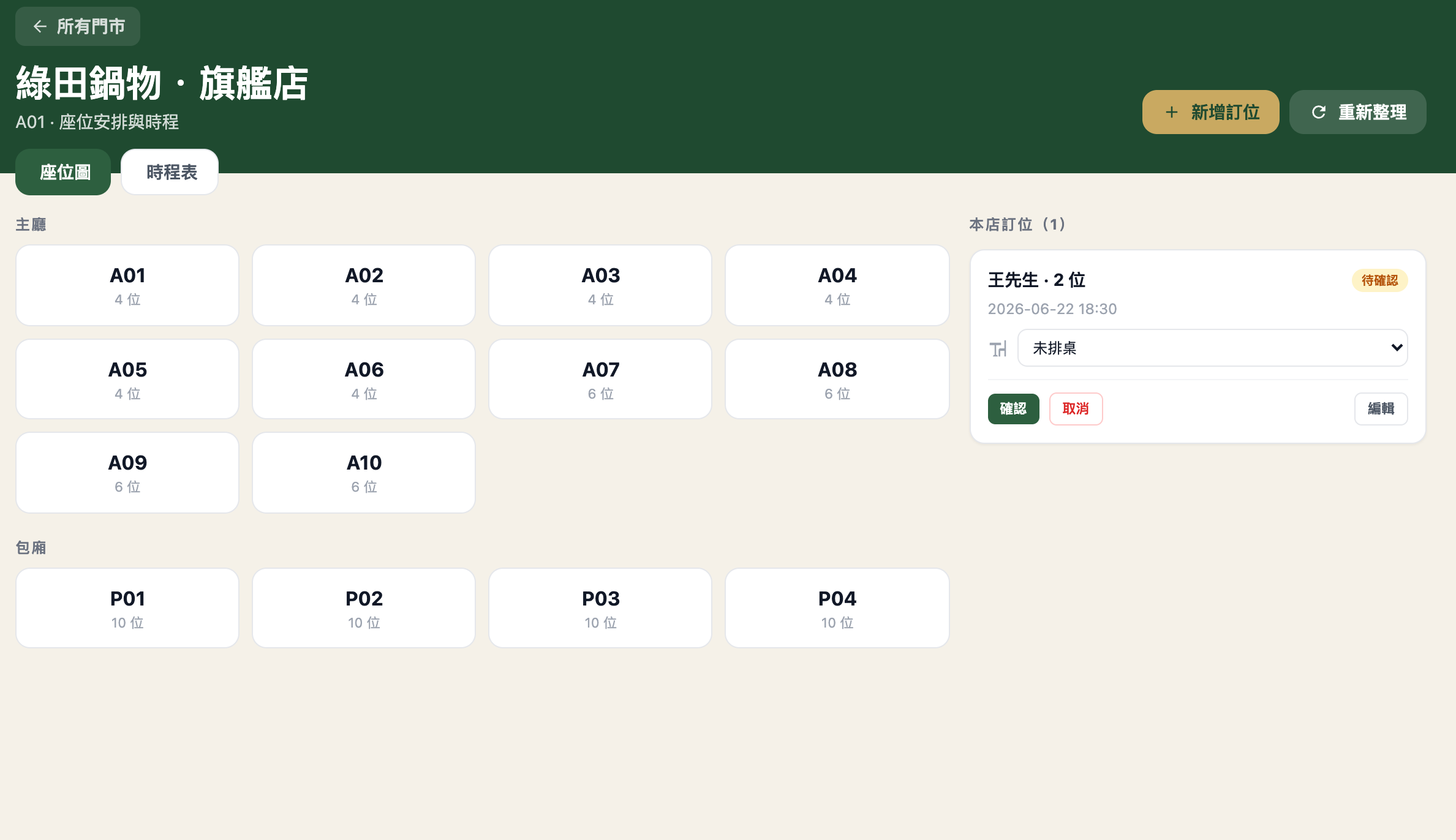Select table A05 in main hall
Image resolution: width=1456 pixels, height=840 pixels.
tap(127, 379)
